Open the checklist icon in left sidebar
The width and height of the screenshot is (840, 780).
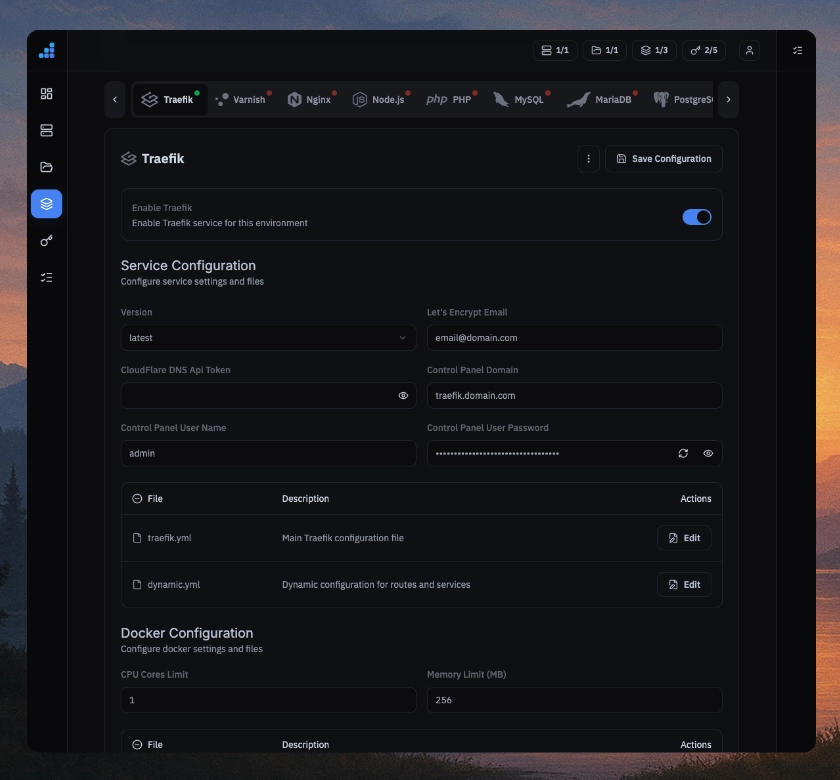pos(46,277)
